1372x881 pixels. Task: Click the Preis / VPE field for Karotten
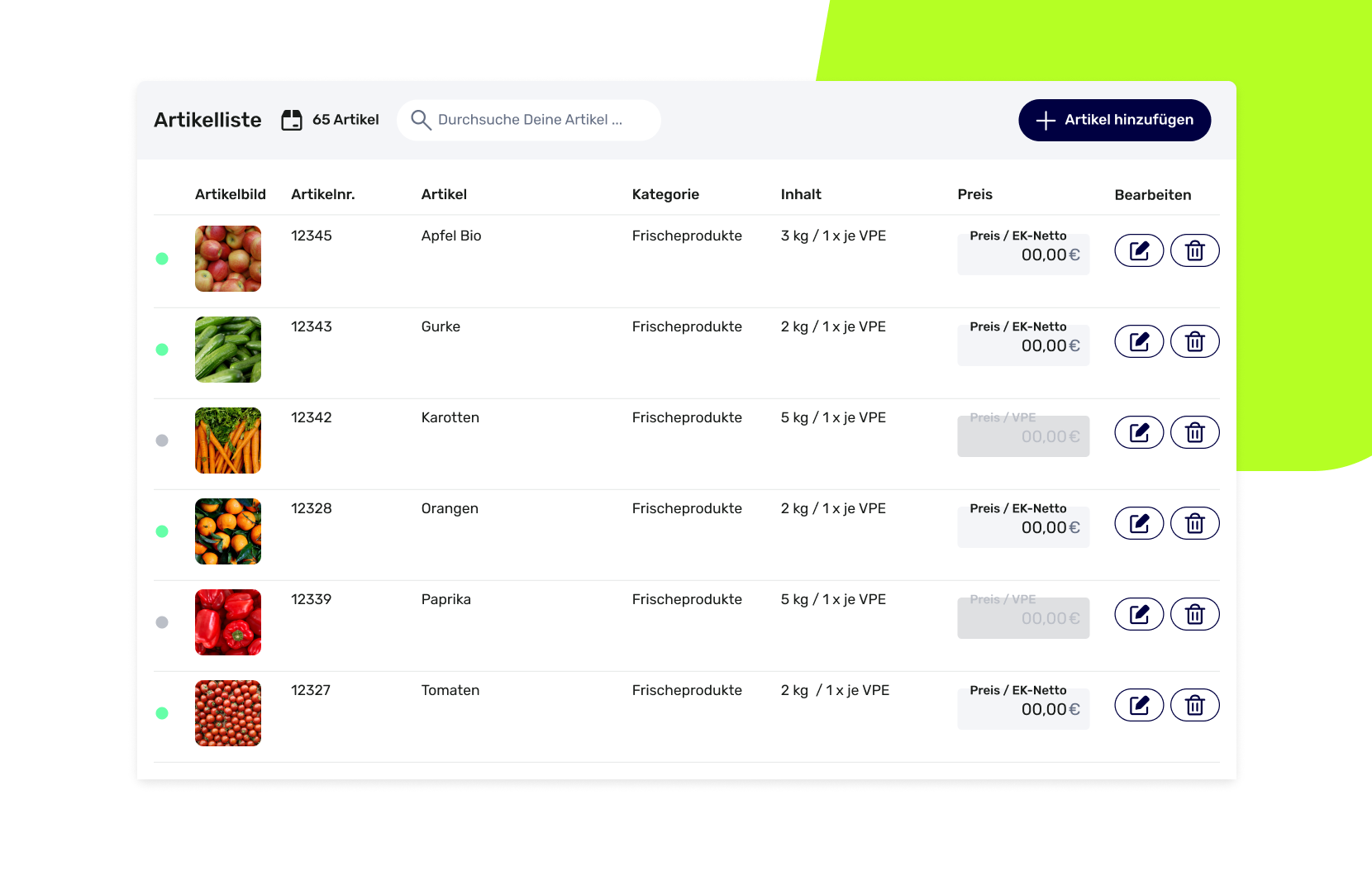pyautogui.click(x=1023, y=436)
